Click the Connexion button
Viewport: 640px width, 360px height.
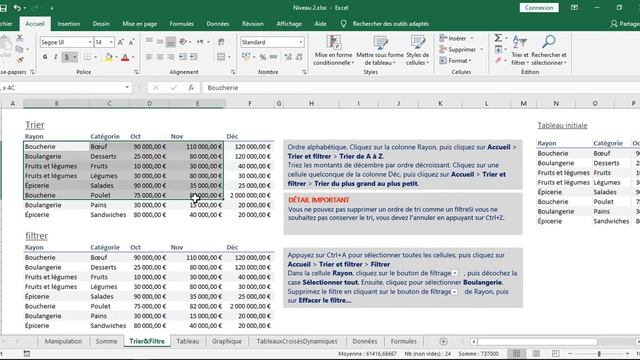539,8
